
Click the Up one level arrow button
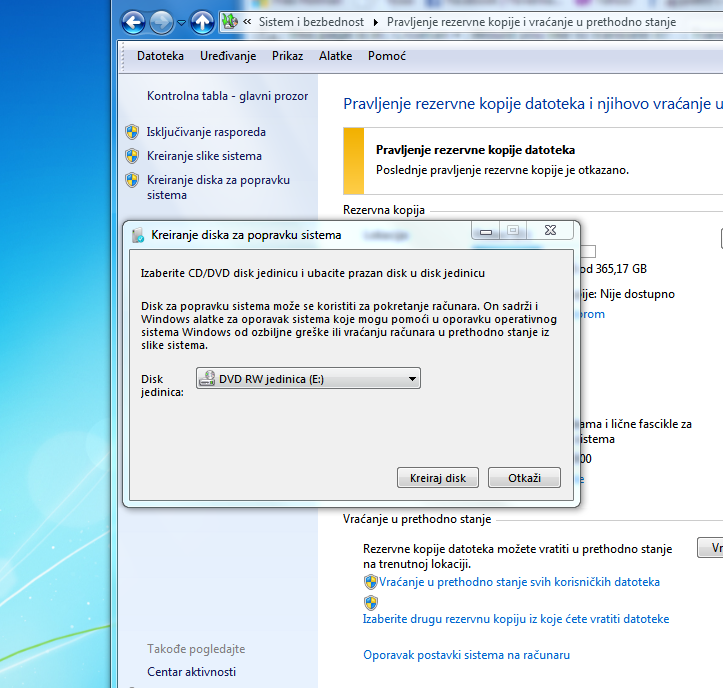tap(202, 22)
